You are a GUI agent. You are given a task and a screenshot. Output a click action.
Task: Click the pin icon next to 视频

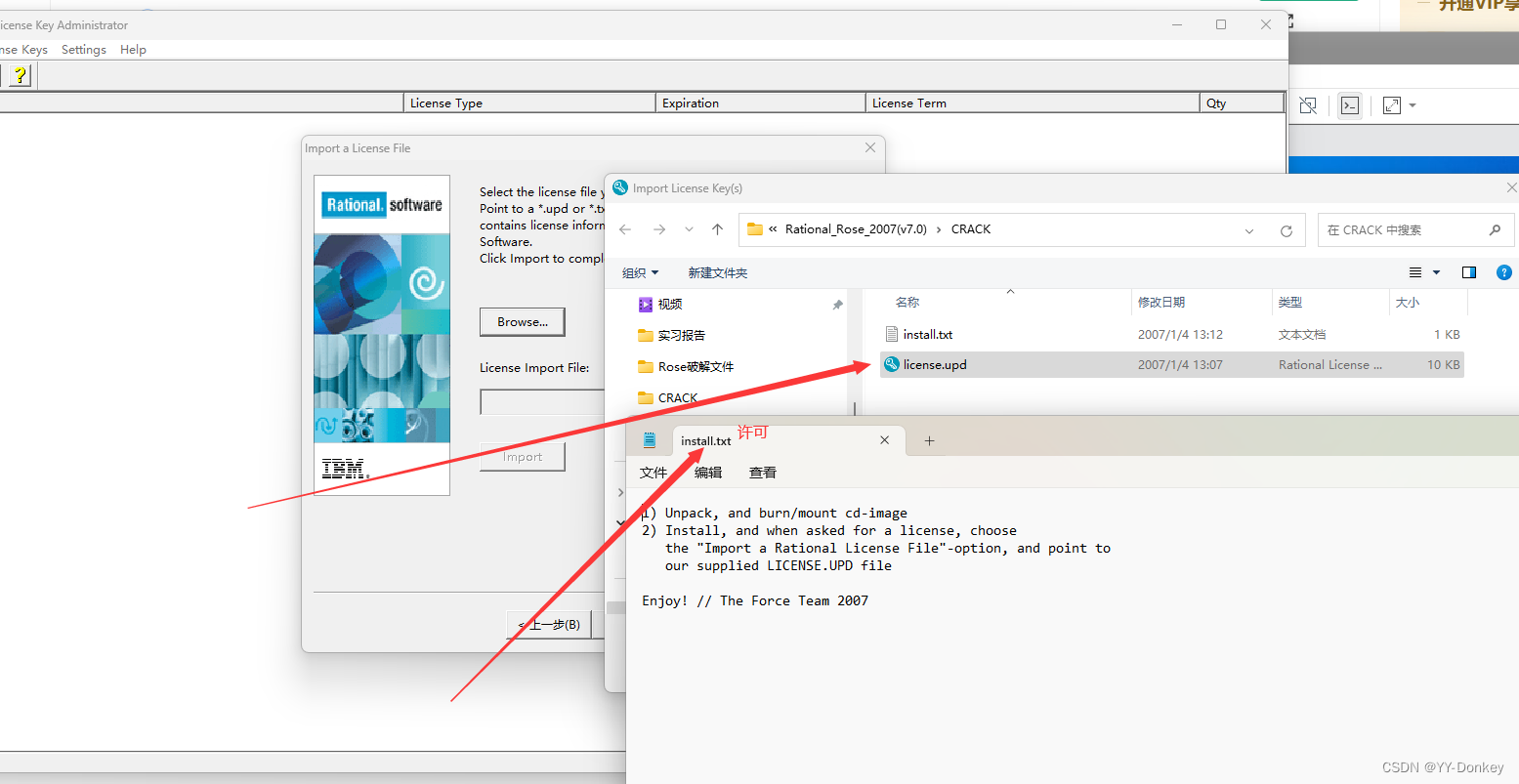(837, 305)
